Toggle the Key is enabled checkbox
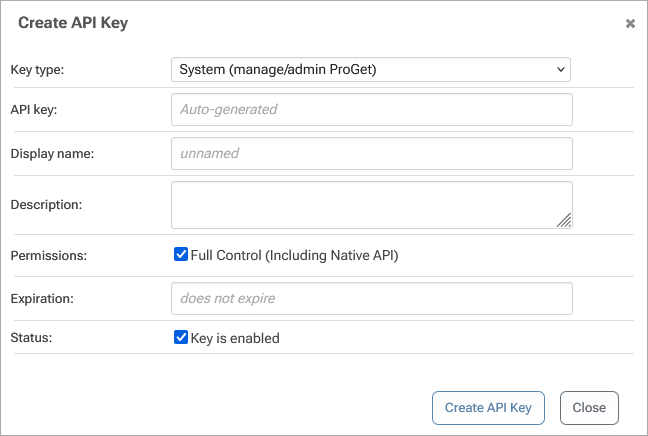 point(181,338)
